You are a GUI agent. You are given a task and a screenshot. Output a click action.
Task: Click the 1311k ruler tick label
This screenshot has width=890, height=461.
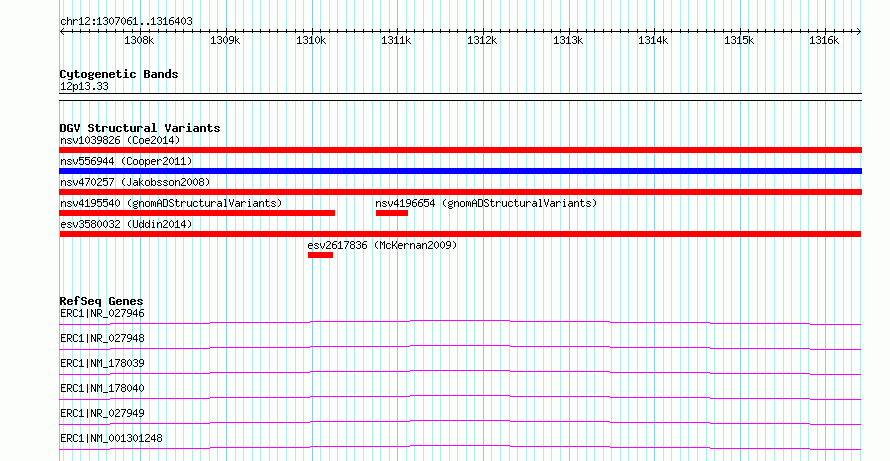pyautogui.click(x=396, y=40)
